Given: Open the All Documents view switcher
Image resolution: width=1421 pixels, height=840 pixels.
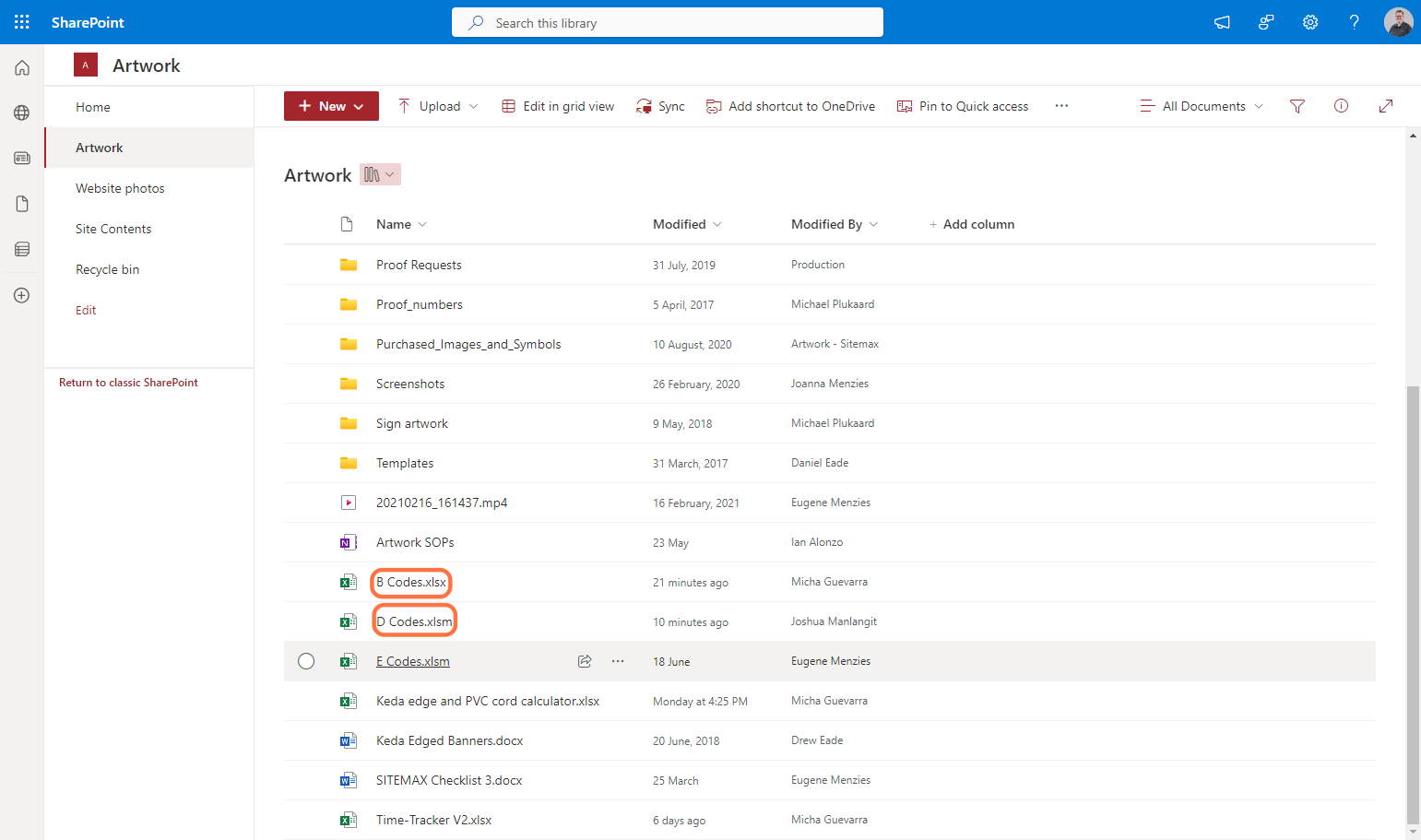Looking at the screenshot, I should [1202, 106].
